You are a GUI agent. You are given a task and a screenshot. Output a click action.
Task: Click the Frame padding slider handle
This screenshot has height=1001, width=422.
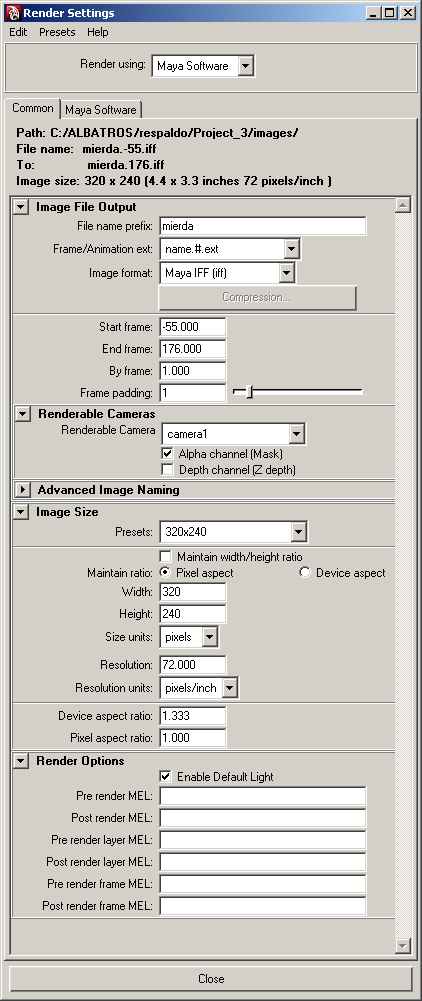click(x=249, y=392)
